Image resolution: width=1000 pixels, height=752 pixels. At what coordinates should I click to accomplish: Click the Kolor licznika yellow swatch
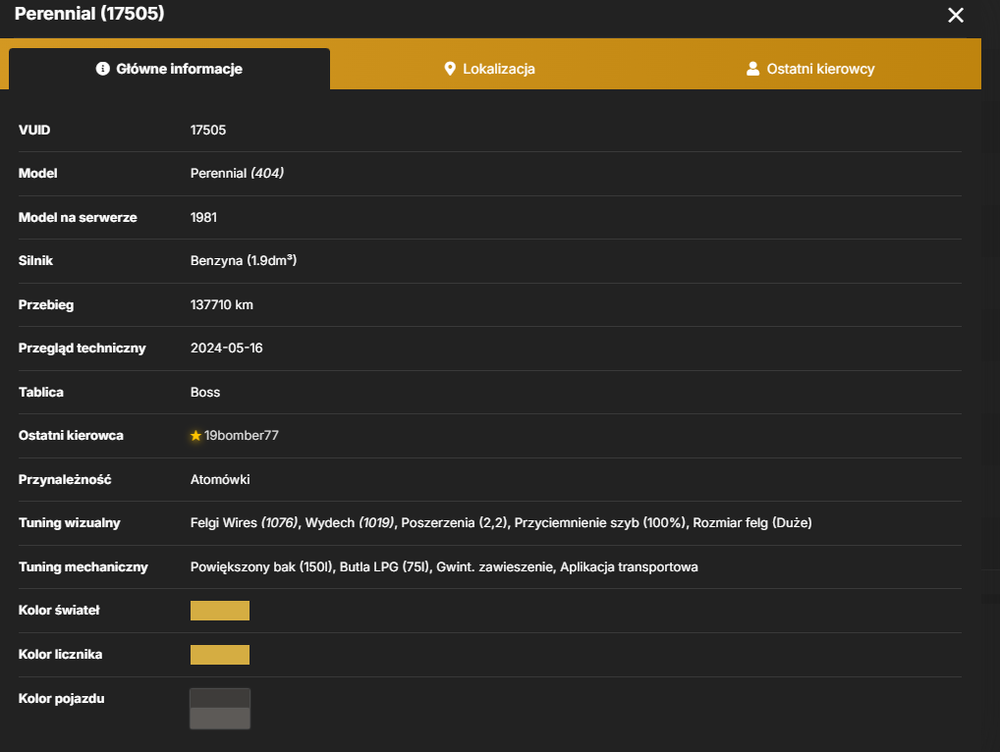point(220,654)
